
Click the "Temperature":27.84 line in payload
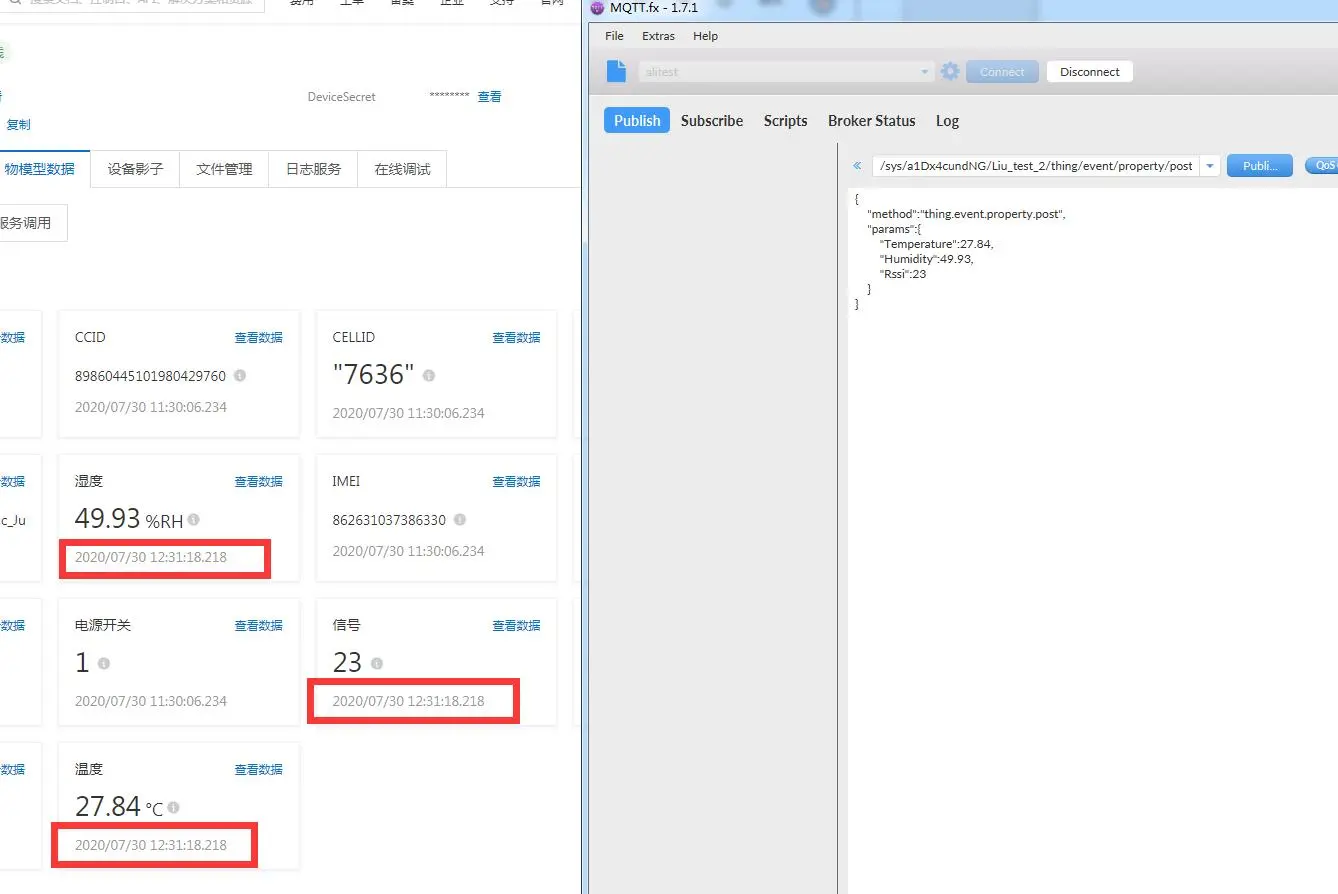click(936, 244)
